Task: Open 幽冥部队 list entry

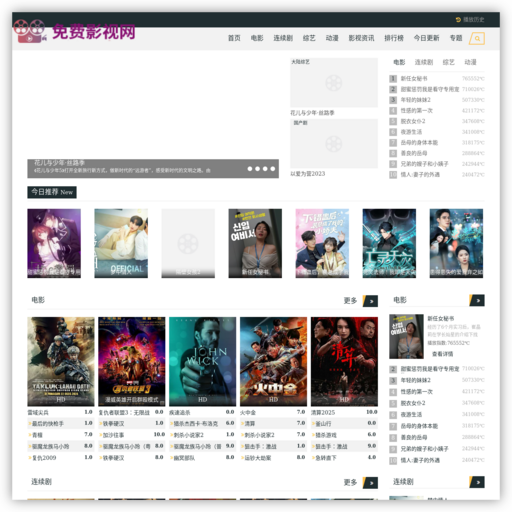Action: tap(184, 458)
